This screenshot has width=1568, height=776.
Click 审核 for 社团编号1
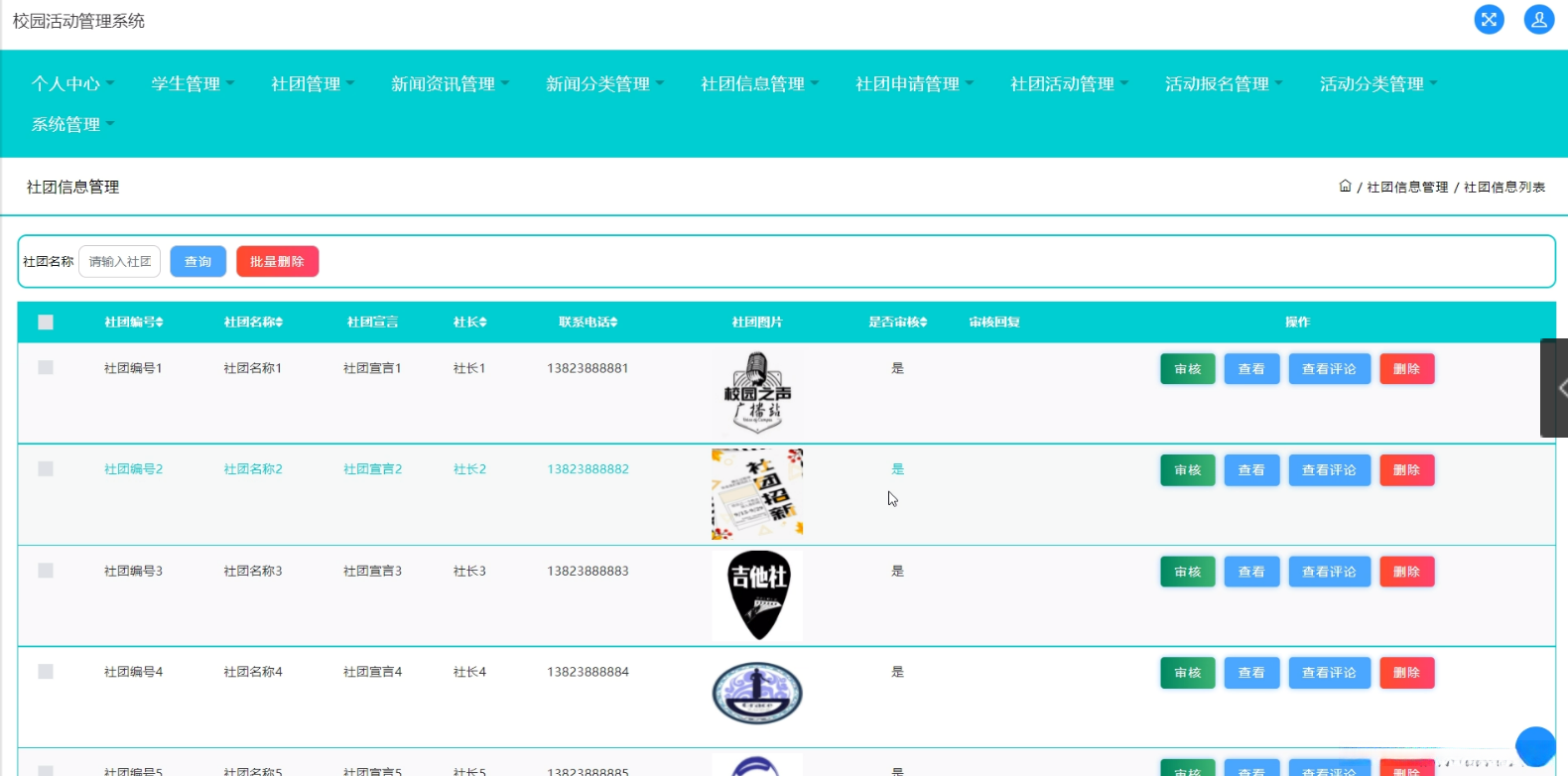(x=1188, y=369)
